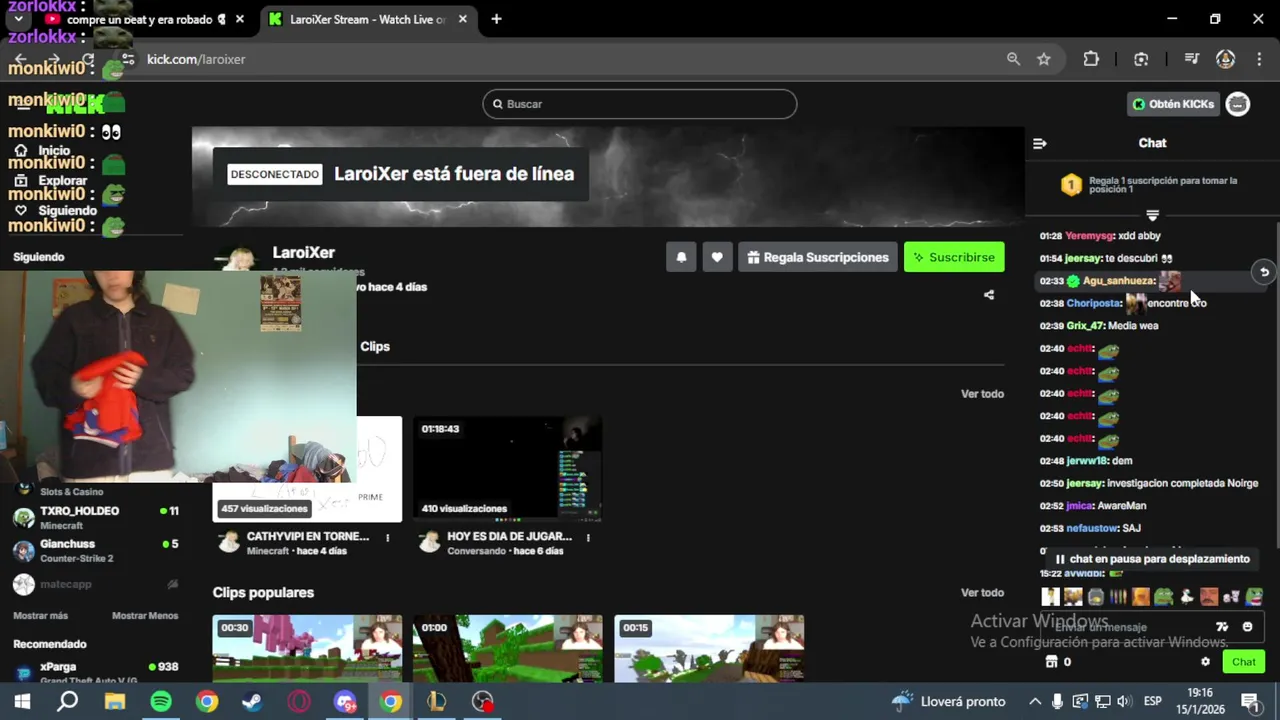The width and height of the screenshot is (1280, 720).
Task: Collapse the chat panel icon
Action: click(x=1040, y=143)
